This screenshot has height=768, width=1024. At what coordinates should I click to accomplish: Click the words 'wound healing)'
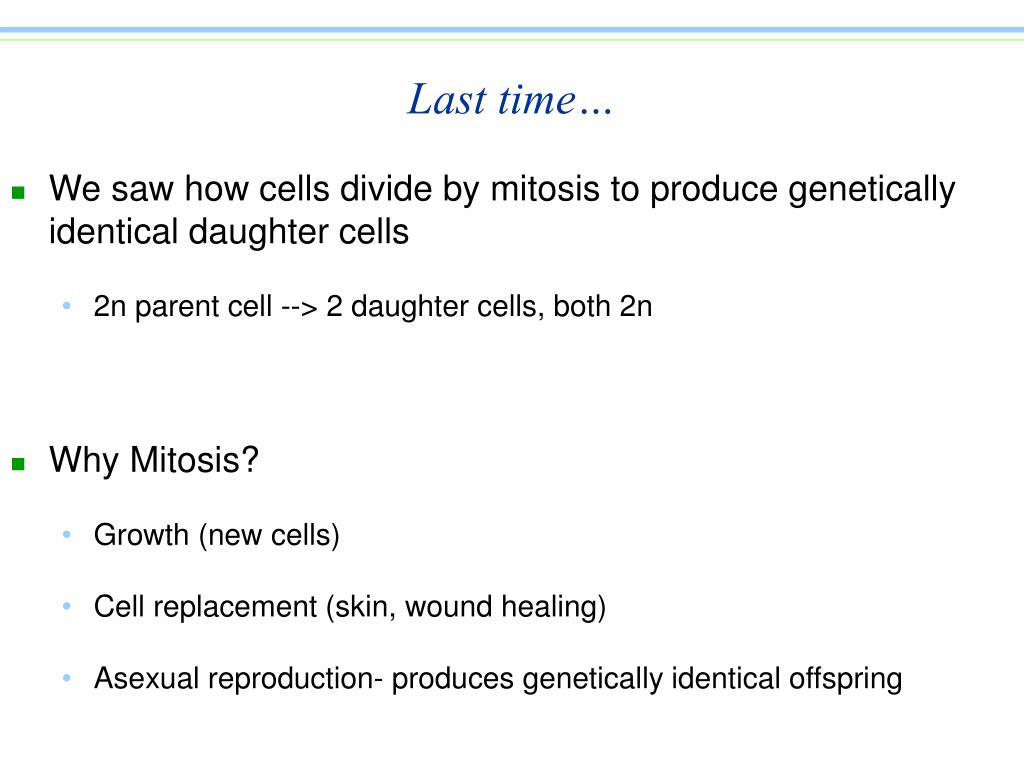(505, 607)
